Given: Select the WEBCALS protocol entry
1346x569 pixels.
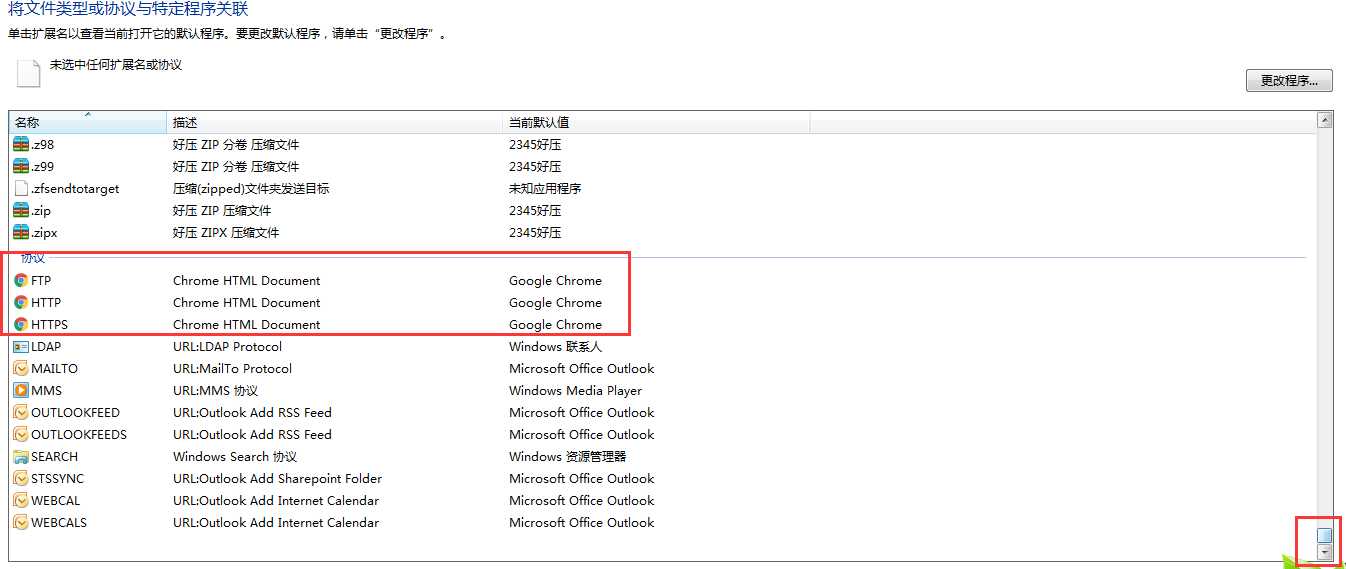Looking at the screenshot, I should click(x=59, y=523).
